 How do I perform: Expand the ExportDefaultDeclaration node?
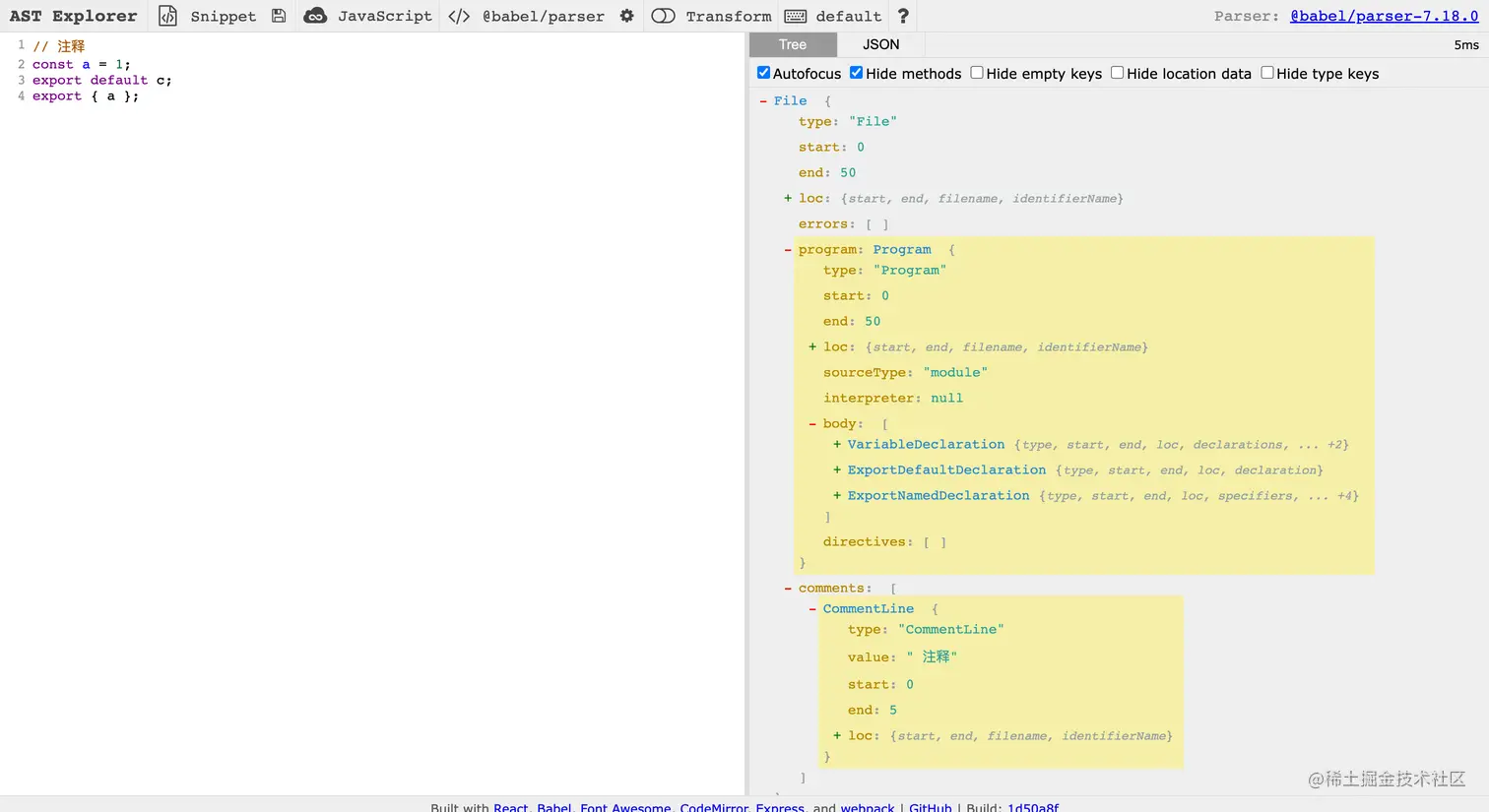point(837,469)
